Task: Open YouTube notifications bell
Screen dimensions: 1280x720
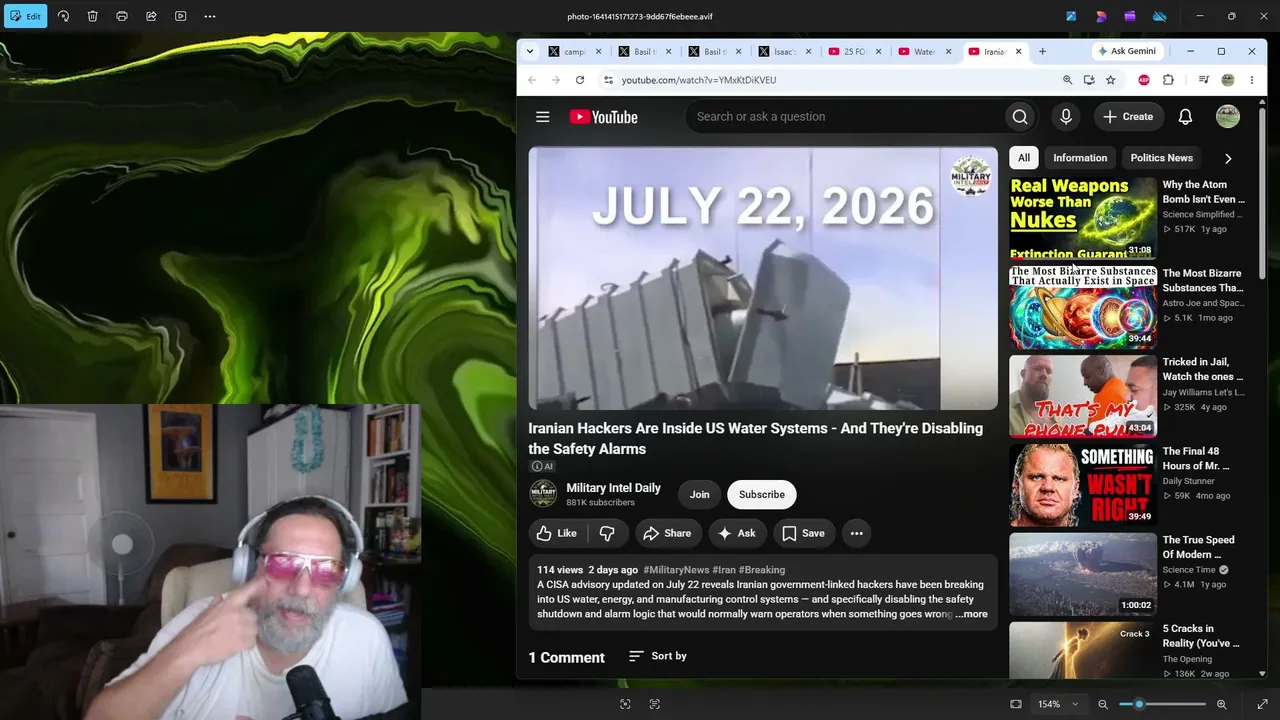Action: (x=1185, y=117)
